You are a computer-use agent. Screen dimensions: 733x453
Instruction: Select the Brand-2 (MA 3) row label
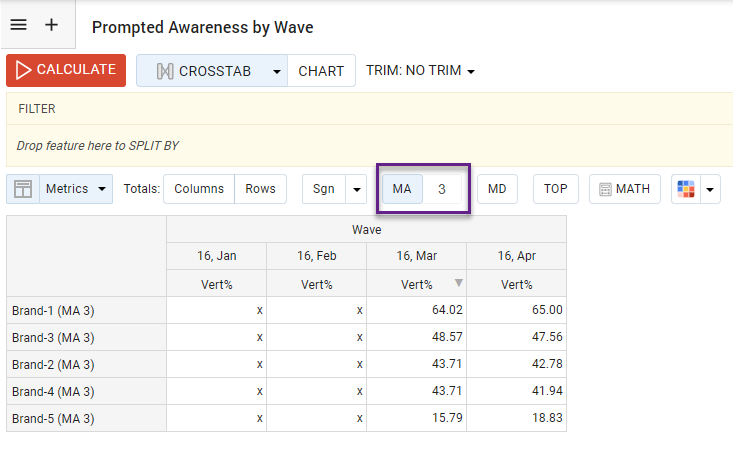(86, 365)
